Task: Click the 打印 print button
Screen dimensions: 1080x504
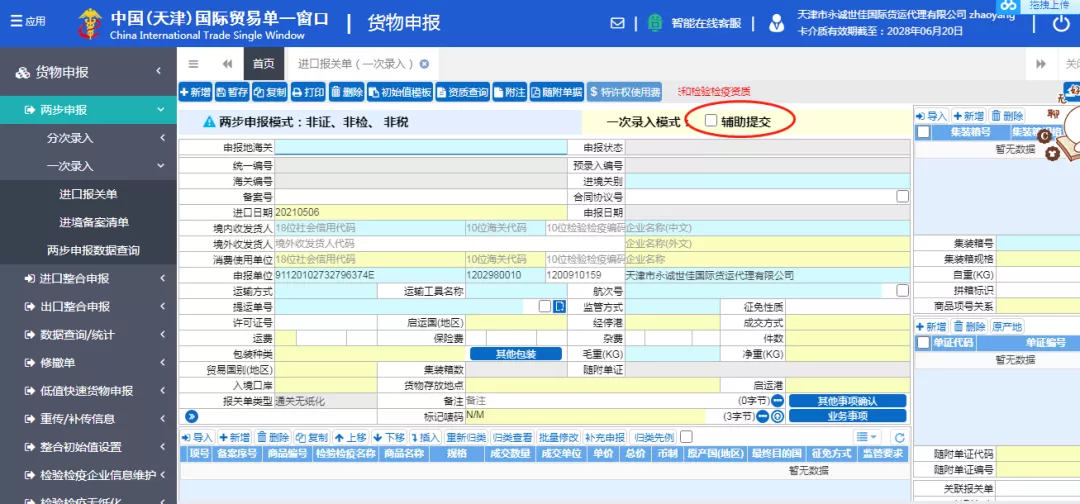Action: click(307, 92)
